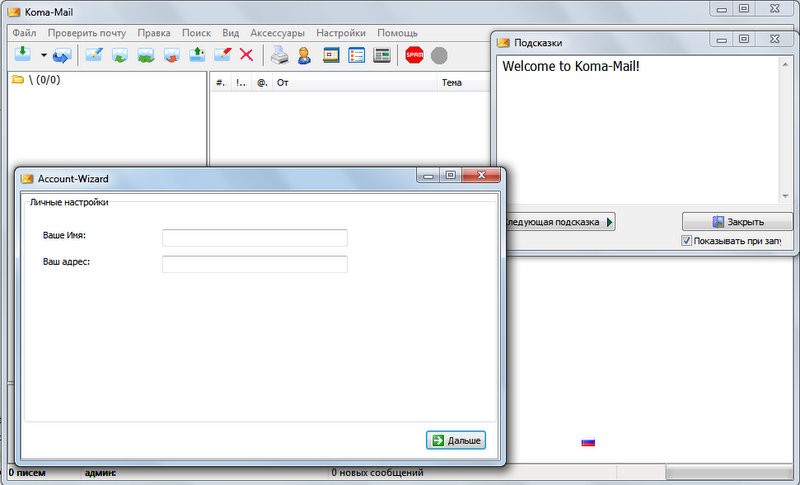Click the reply icon with one green arrow
This screenshot has width=800, height=485.
point(119,55)
